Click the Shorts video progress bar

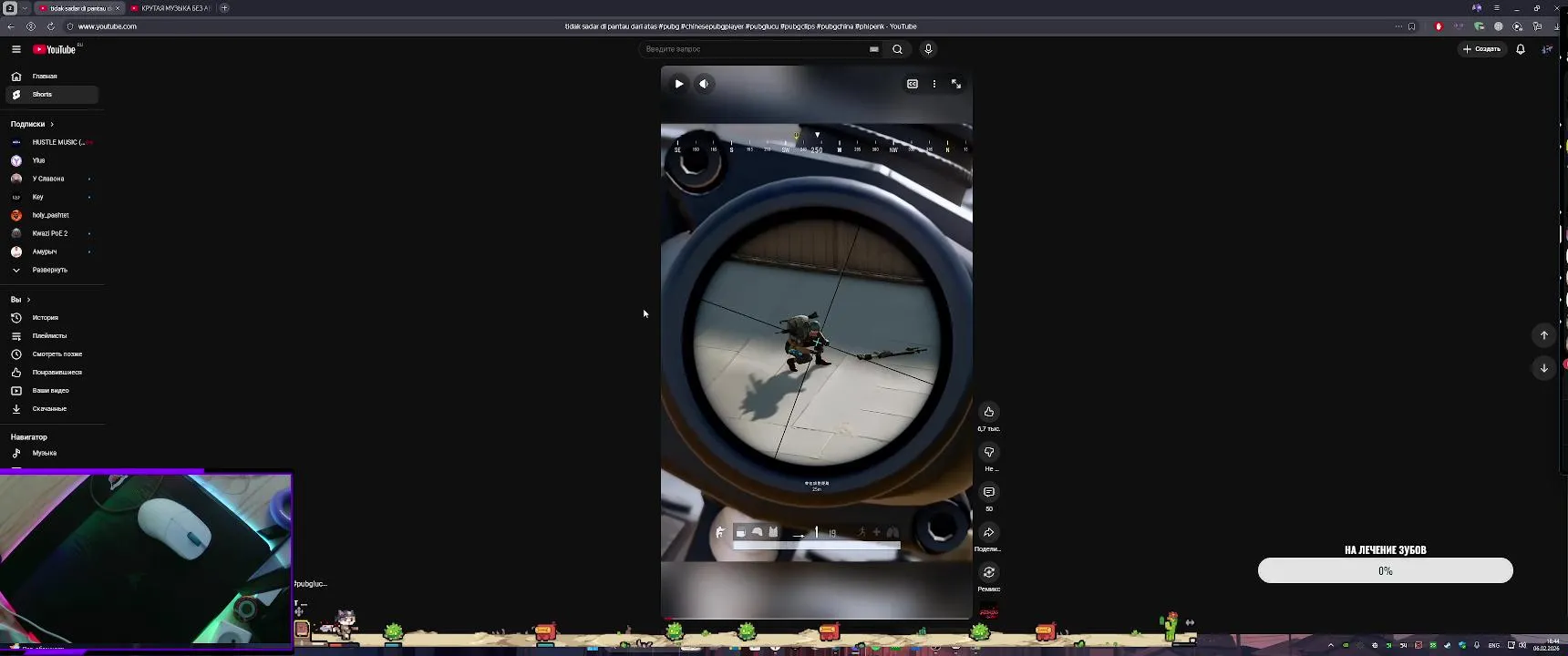point(817,619)
